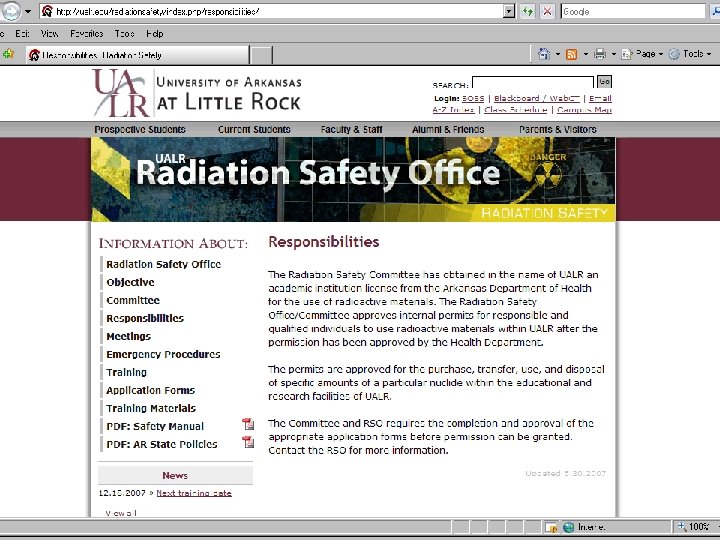
Task: Open the Campus Map link
Action: 585,110
